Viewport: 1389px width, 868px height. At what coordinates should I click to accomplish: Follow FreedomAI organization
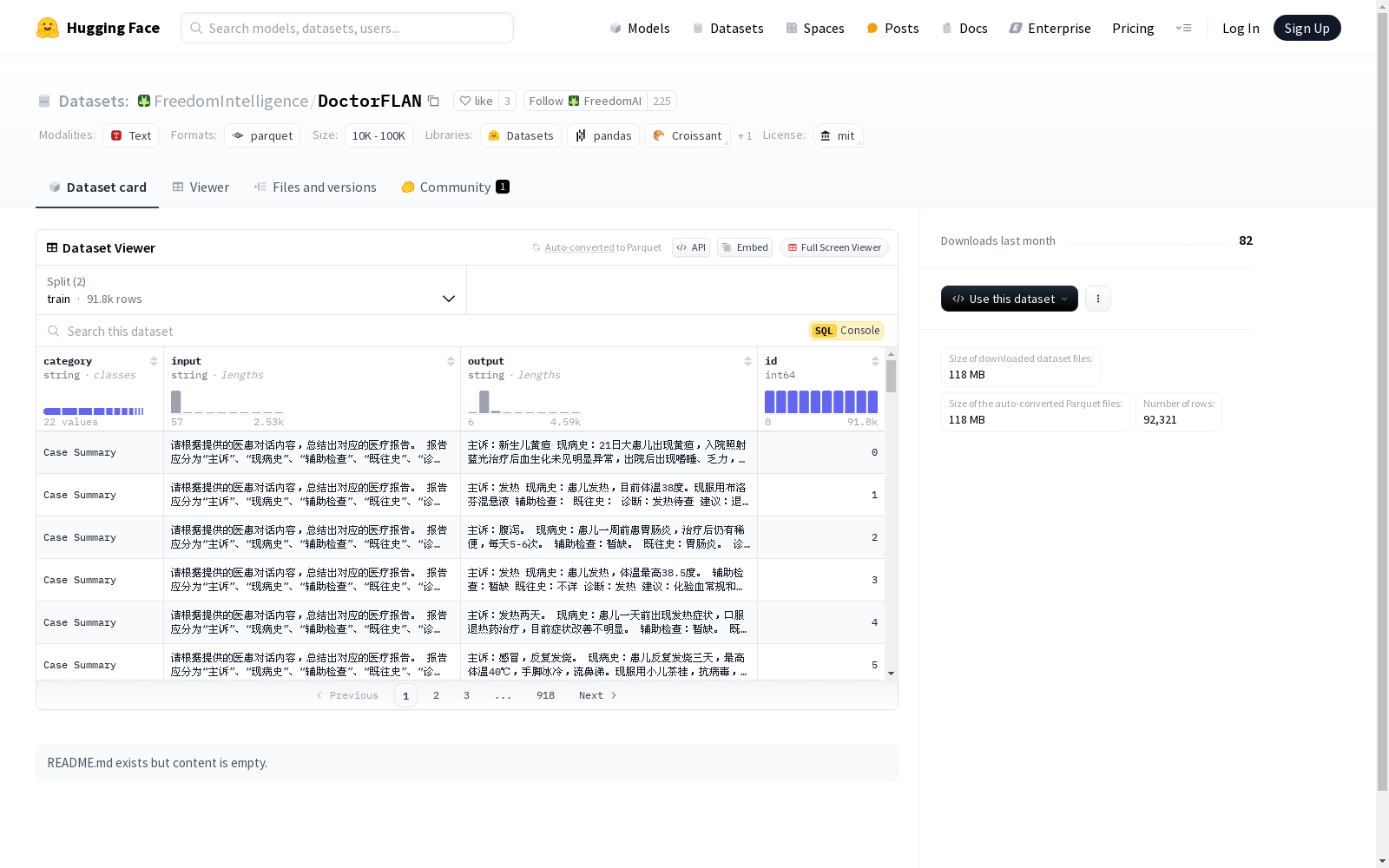(586, 101)
